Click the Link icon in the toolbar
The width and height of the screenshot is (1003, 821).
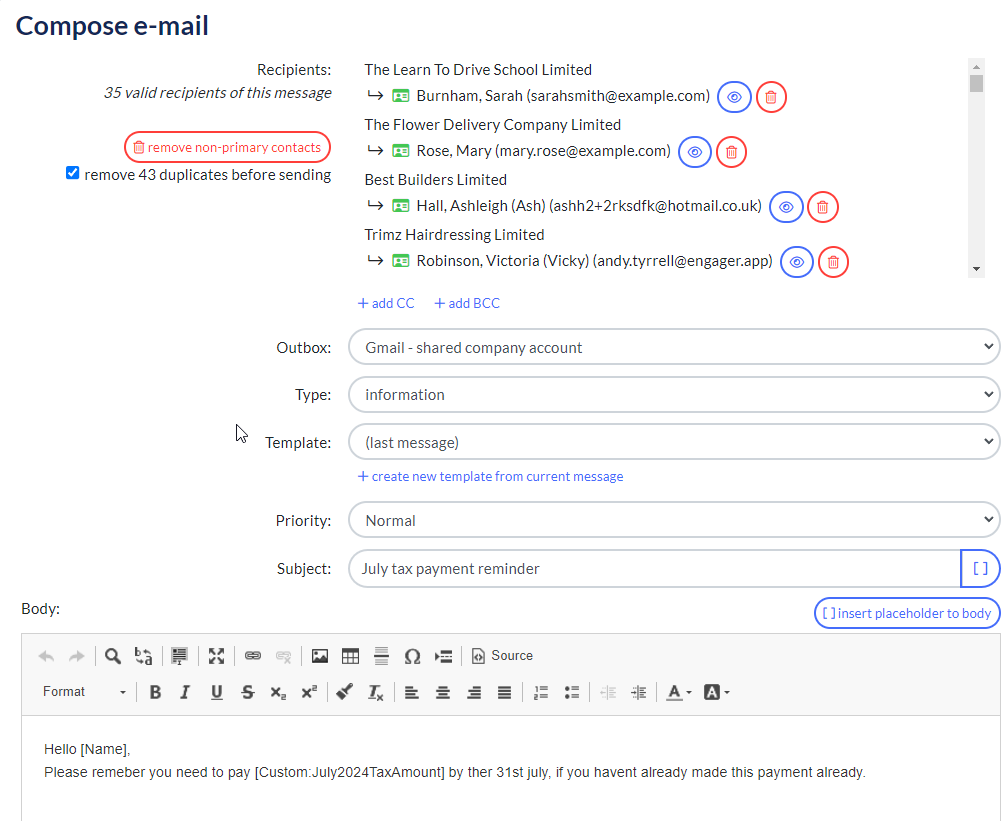pyautogui.click(x=253, y=656)
